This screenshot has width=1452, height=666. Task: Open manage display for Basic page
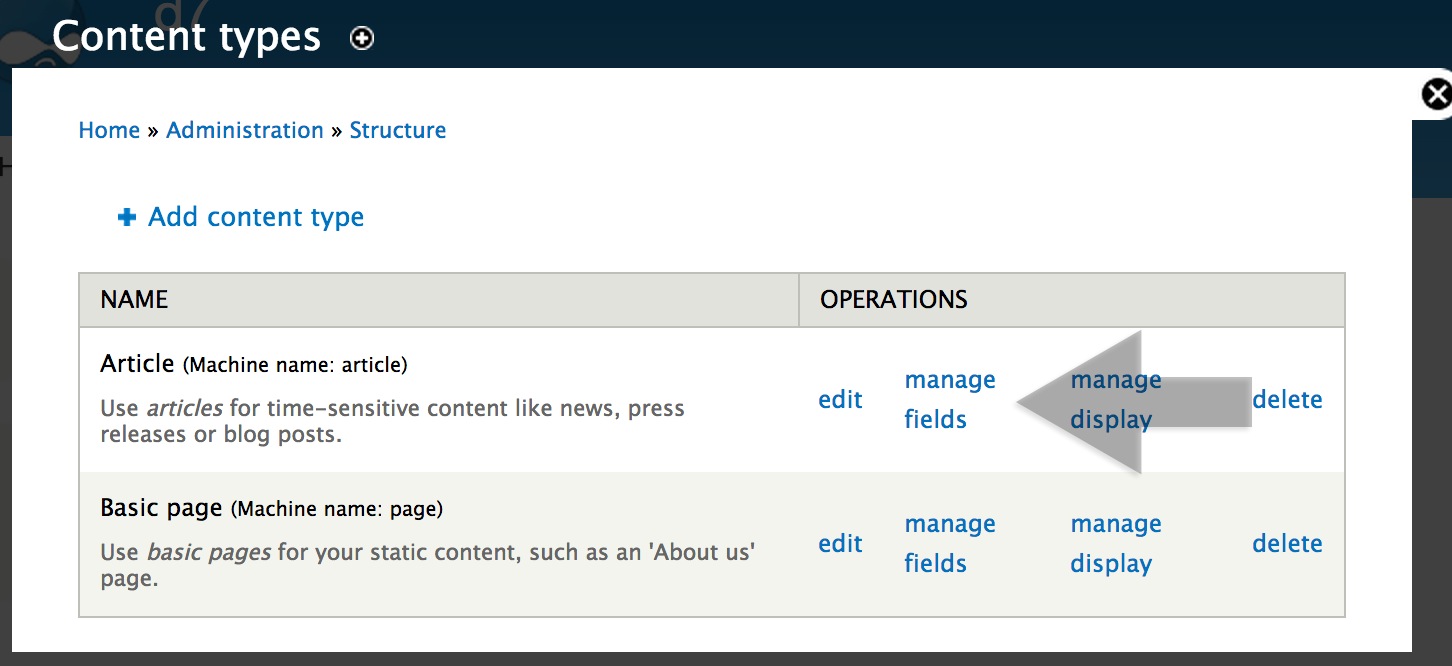tap(1116, 544)
